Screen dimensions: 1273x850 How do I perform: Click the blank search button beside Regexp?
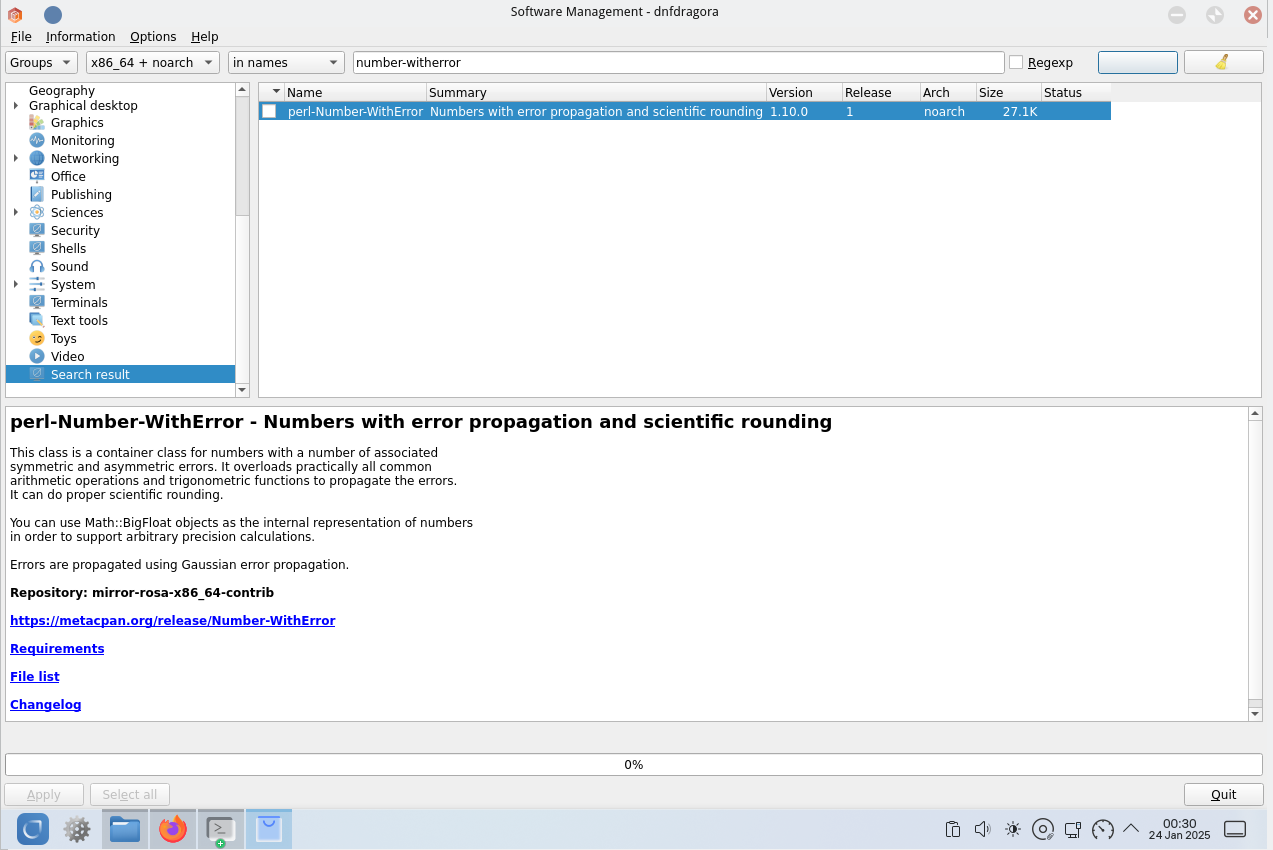1138,62
